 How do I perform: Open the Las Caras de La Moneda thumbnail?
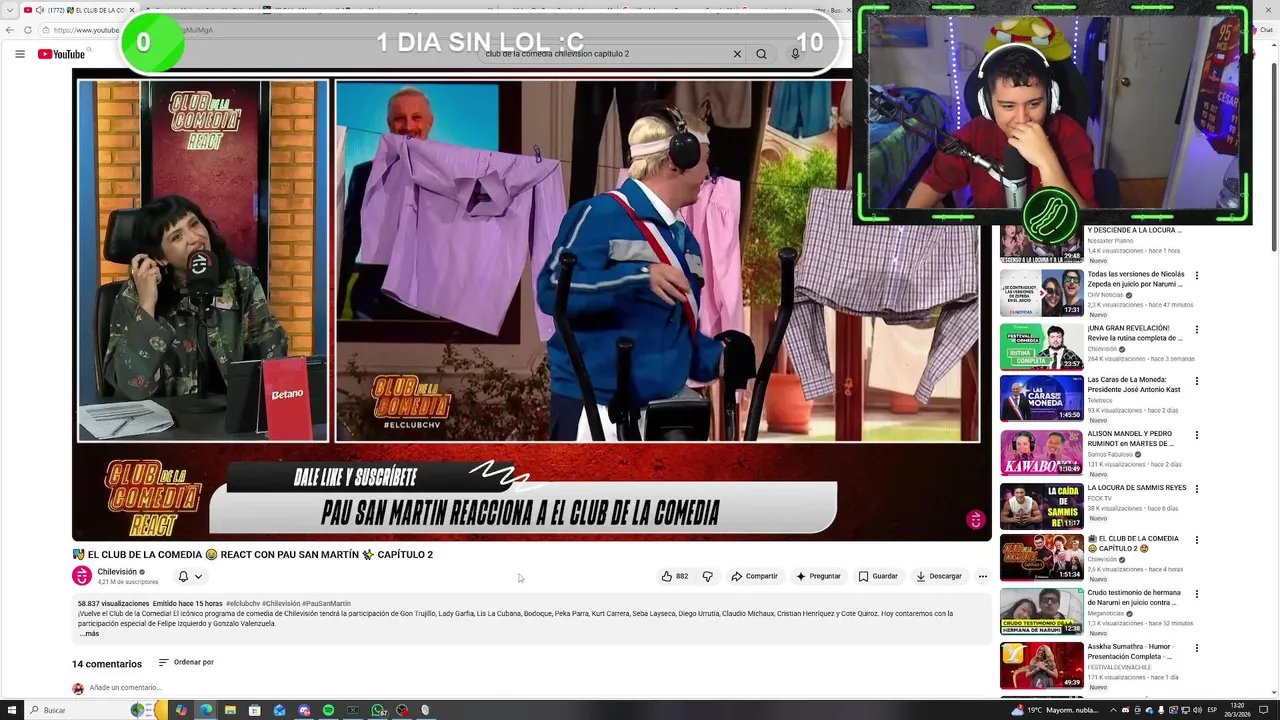pyautogui.click(x=1041, y=399)
